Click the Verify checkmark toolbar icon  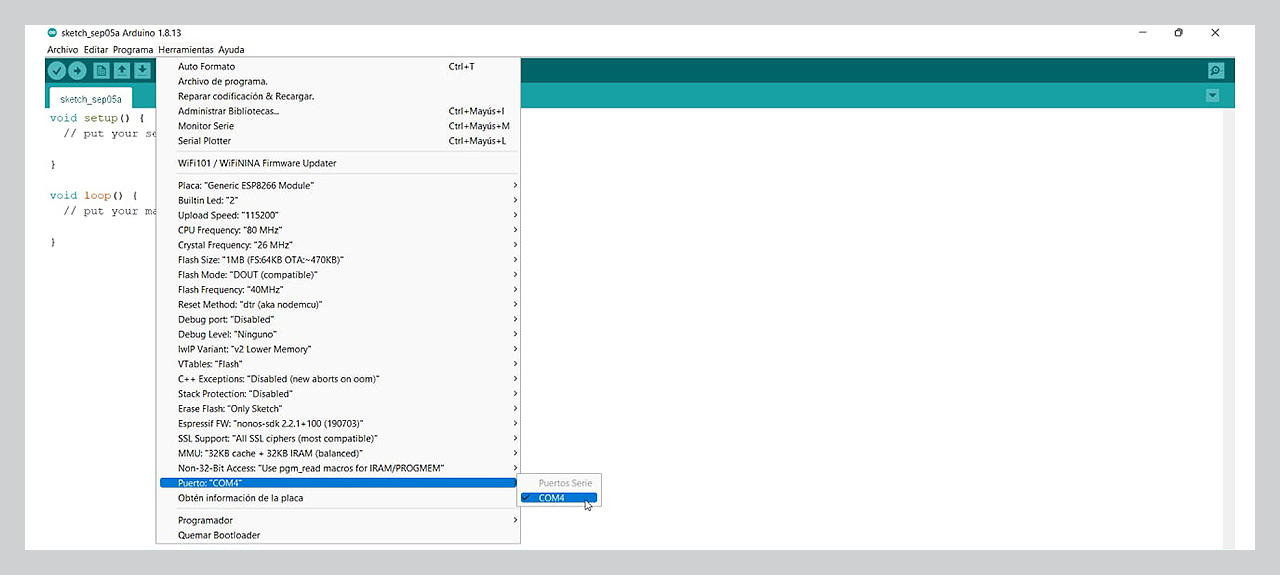57,70
